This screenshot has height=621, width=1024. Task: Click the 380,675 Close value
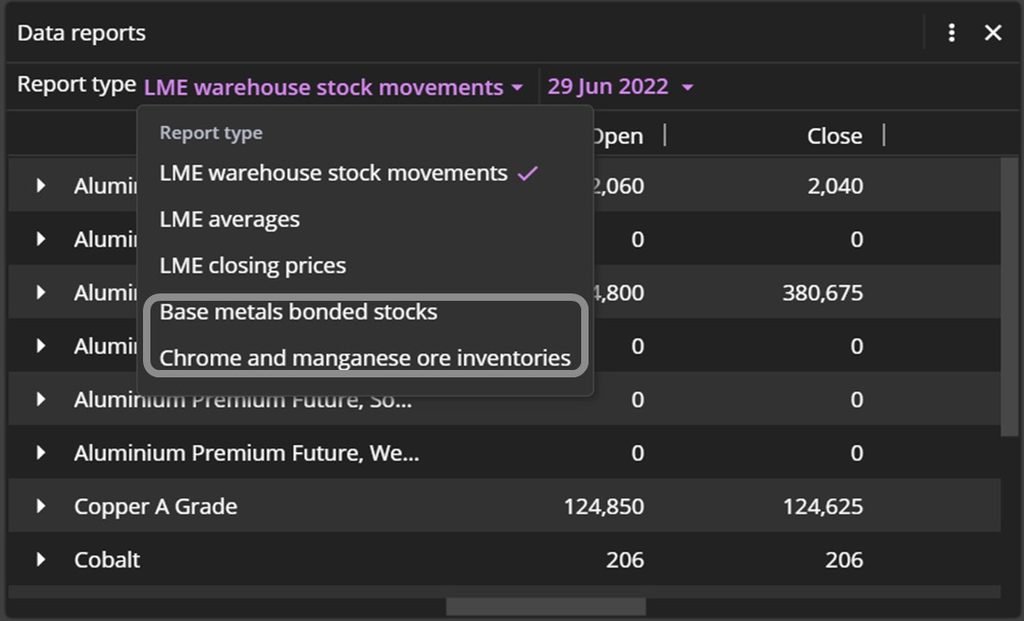click(x=823, y=293)
